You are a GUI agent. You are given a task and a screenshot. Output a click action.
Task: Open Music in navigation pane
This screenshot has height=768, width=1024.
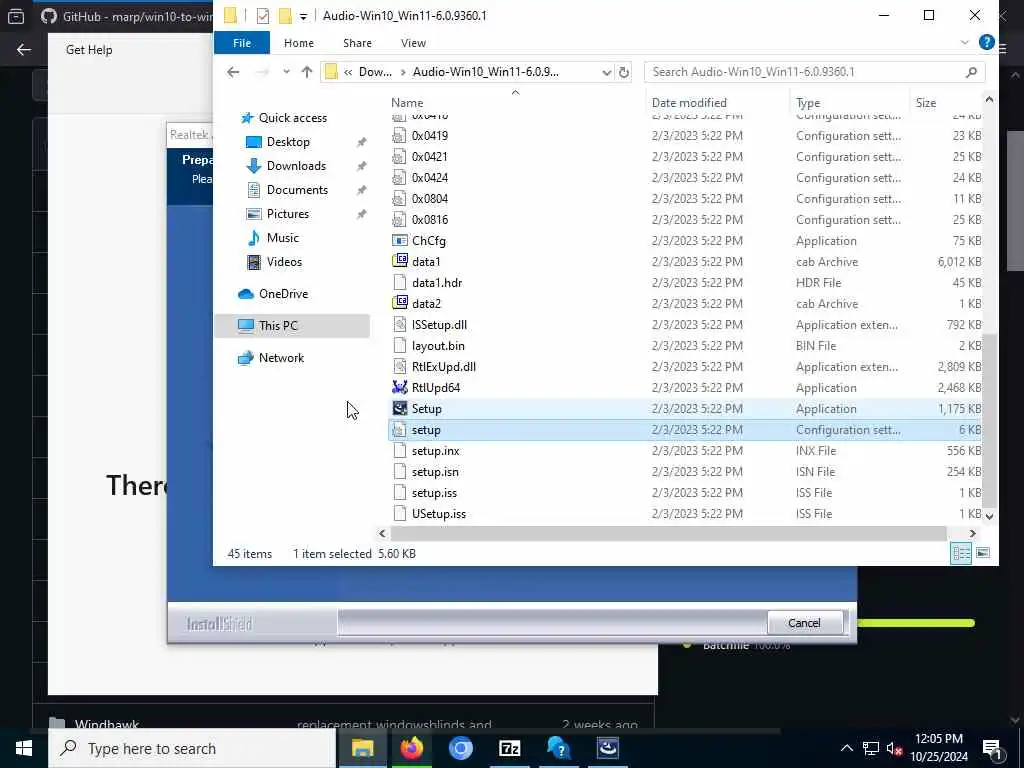point(282,238)
